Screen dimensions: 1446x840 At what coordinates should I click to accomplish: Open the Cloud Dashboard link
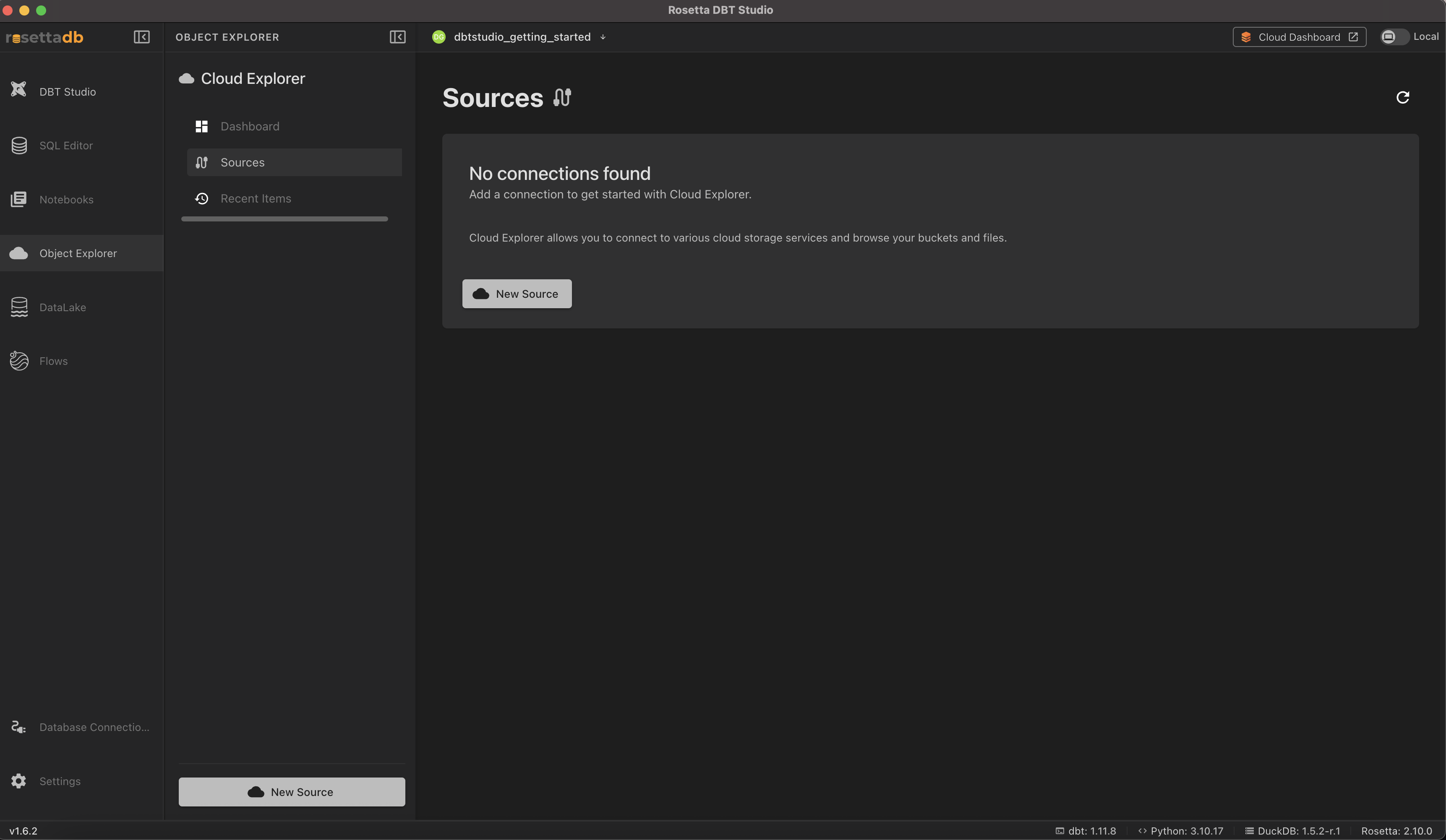click(x=1300, y=37)
